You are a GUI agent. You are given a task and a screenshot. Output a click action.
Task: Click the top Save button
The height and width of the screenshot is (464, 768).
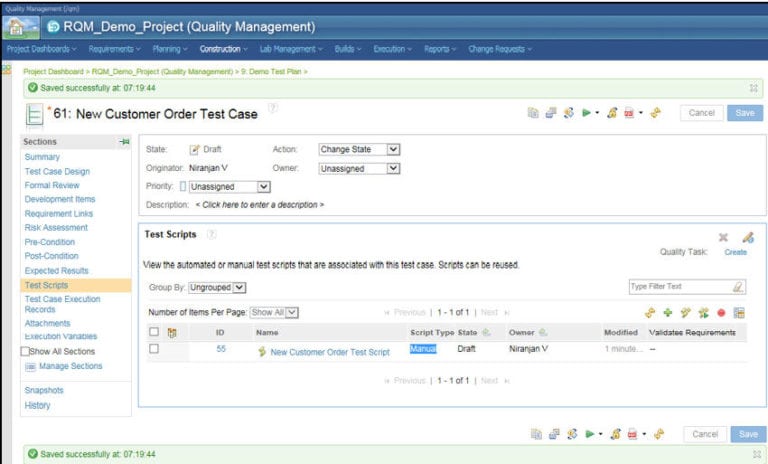coord(745,113)
